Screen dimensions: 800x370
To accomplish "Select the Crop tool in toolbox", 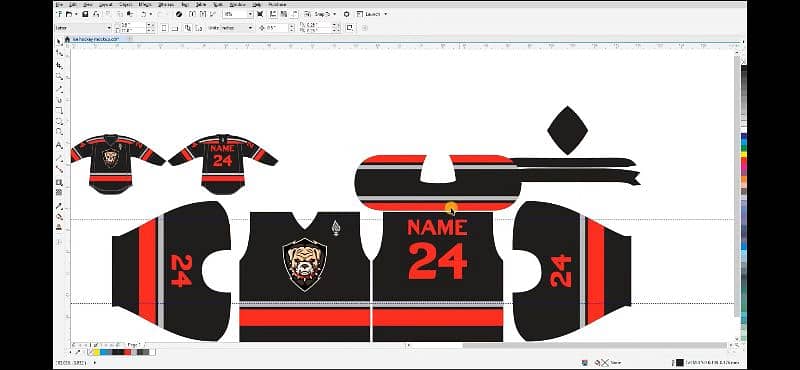I will coord(59,65).
